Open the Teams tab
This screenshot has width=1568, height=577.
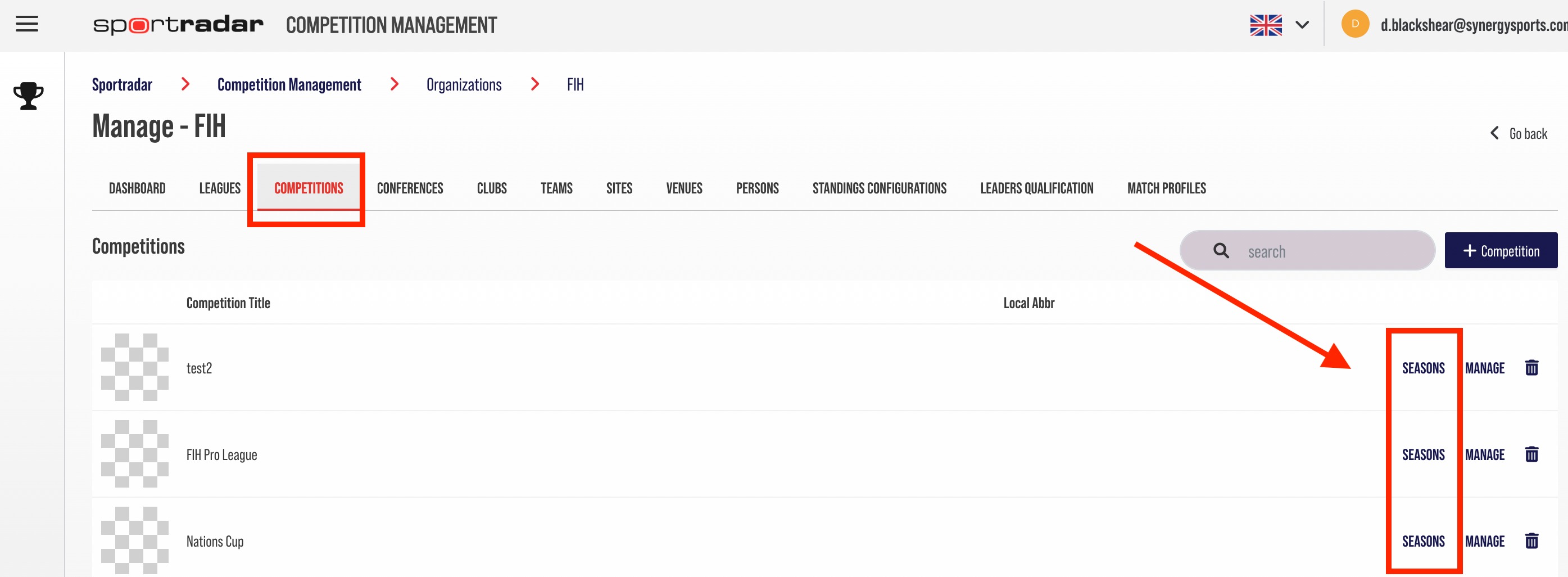coord(556,188)
